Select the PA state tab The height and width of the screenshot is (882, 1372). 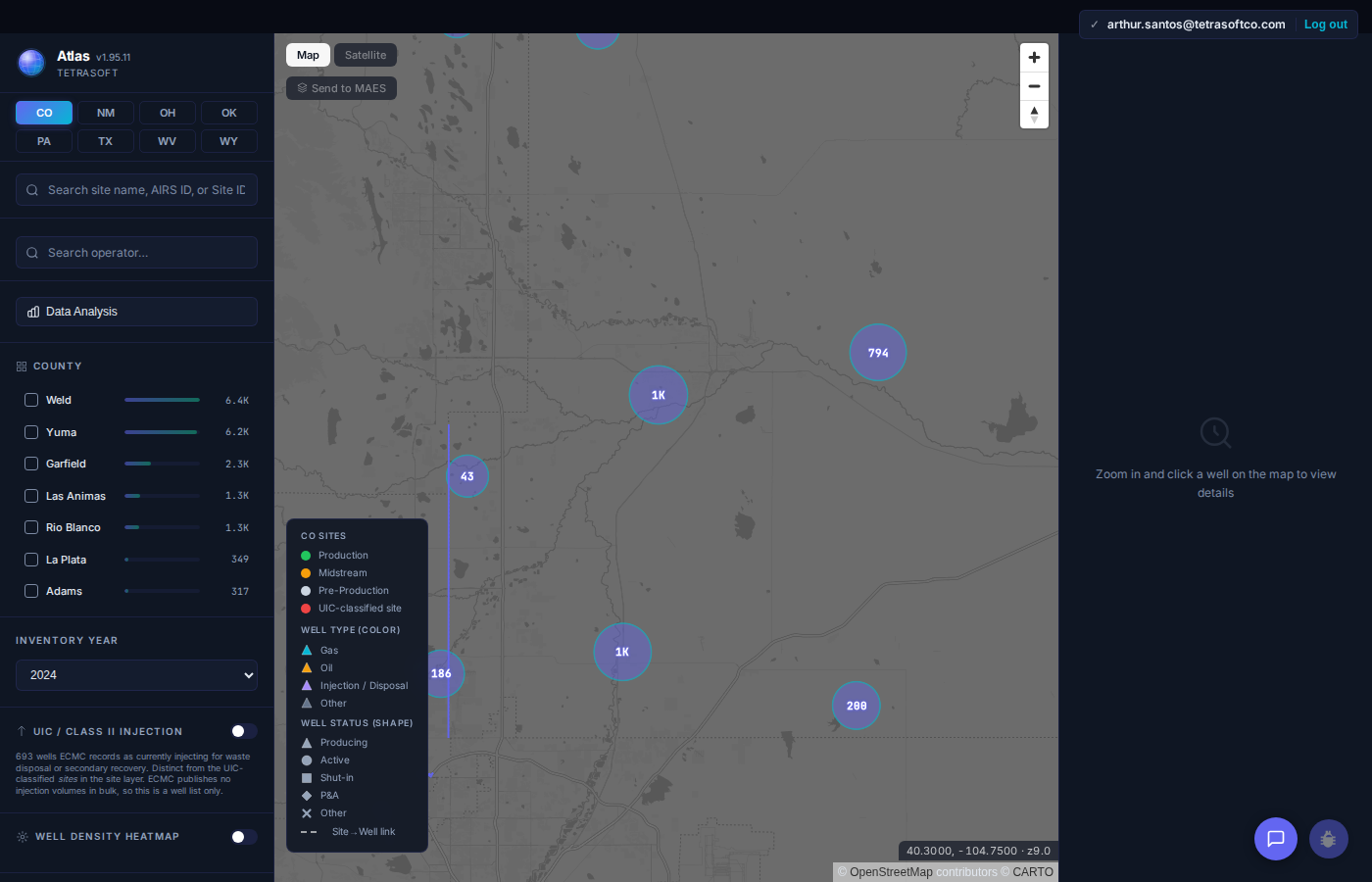44,141
